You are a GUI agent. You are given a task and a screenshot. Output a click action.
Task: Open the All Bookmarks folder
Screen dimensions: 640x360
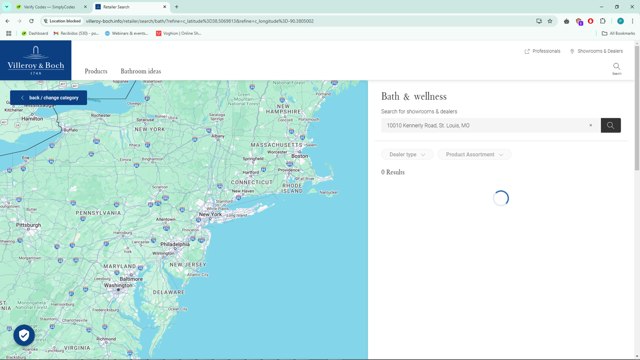click(x=618, y=33)
